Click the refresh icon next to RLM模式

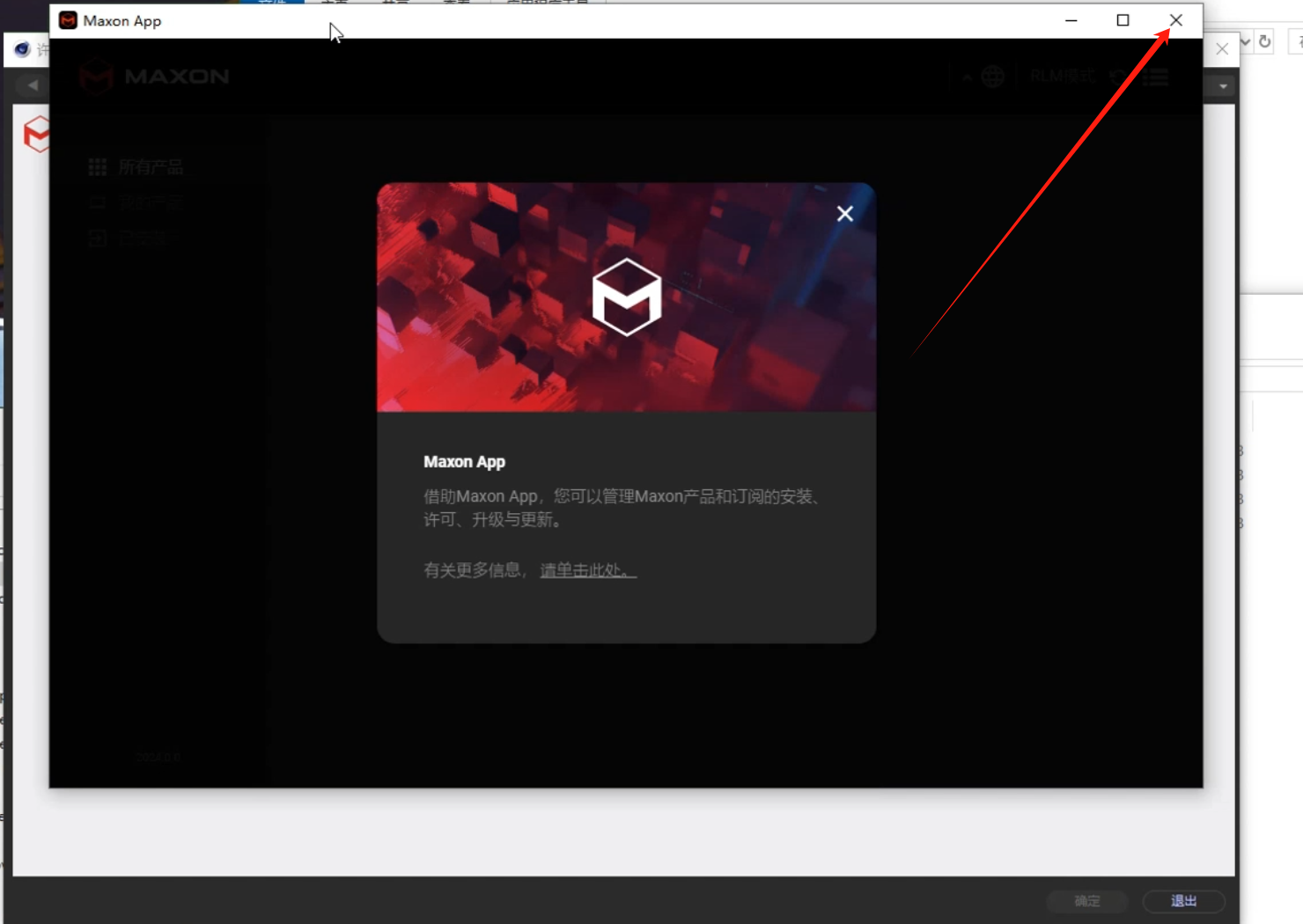[x=1118, y=77]
